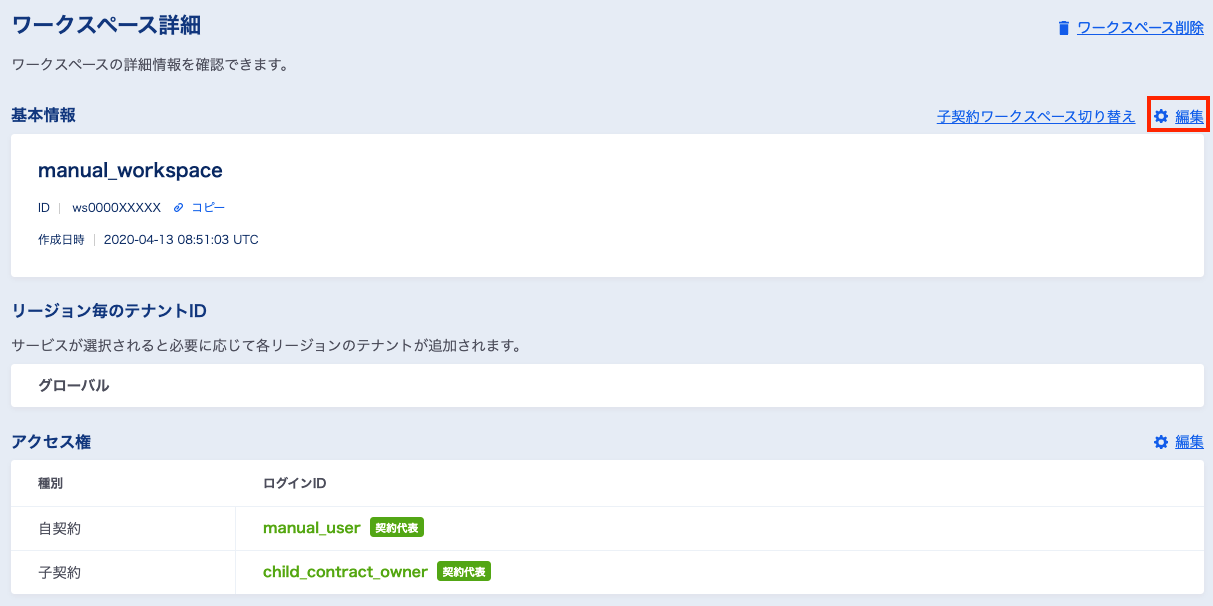Select the グローバル region row
Screen dimensions: 1213x606
point(74,385)
